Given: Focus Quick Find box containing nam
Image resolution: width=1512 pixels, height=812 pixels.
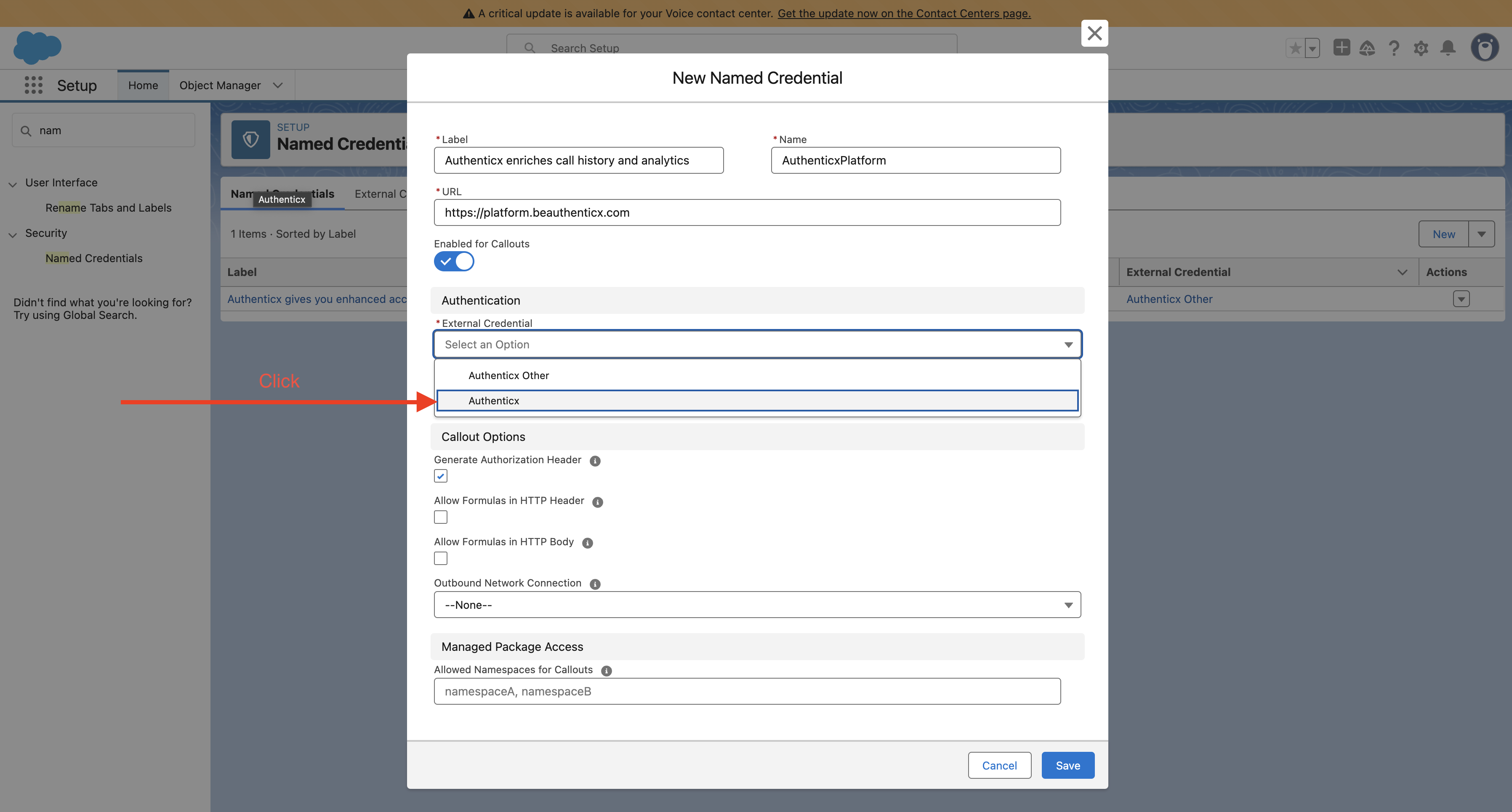Looking at the screenshot, I should click(x=103, y=130).
